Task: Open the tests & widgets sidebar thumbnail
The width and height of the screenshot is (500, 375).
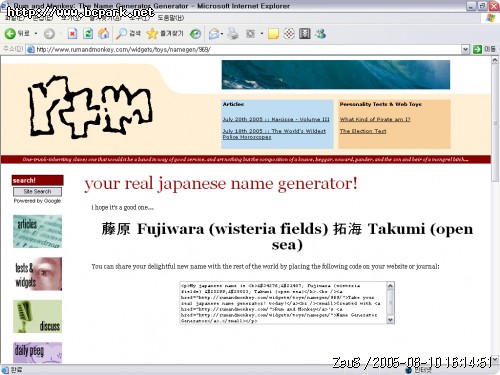Action: pyautogui.click(x=37, y=274)
